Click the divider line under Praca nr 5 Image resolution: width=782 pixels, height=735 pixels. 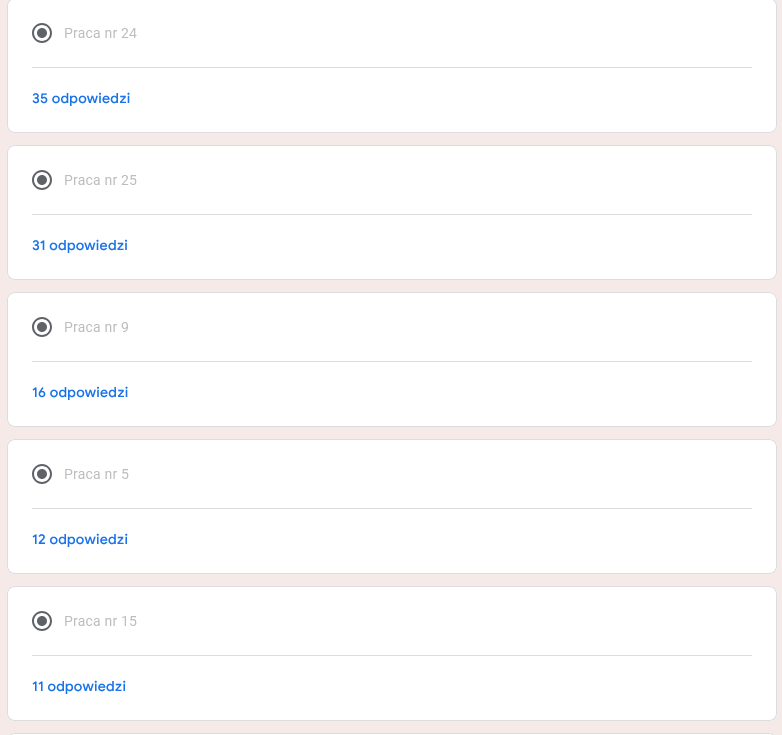(392, 508)
